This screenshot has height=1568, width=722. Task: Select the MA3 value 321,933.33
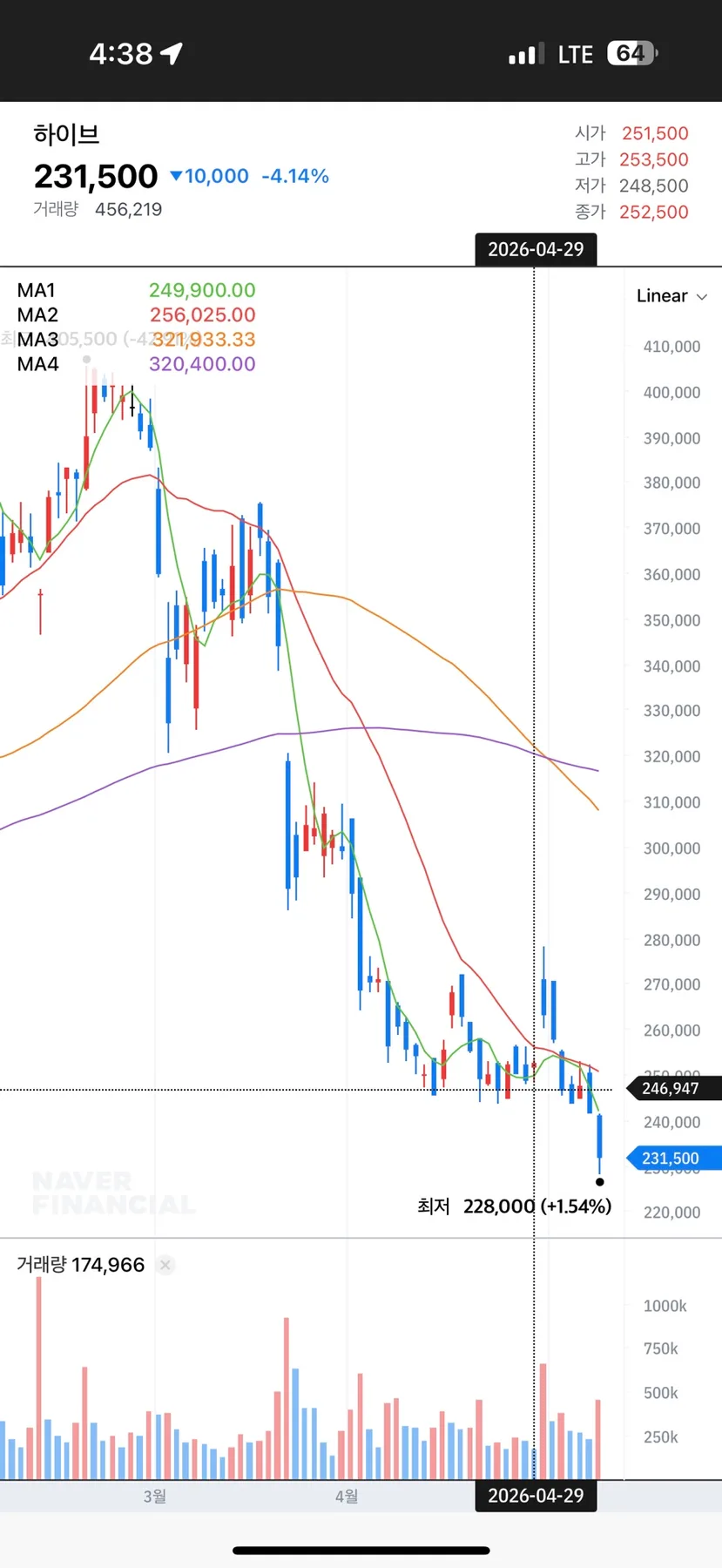point(204,339)
